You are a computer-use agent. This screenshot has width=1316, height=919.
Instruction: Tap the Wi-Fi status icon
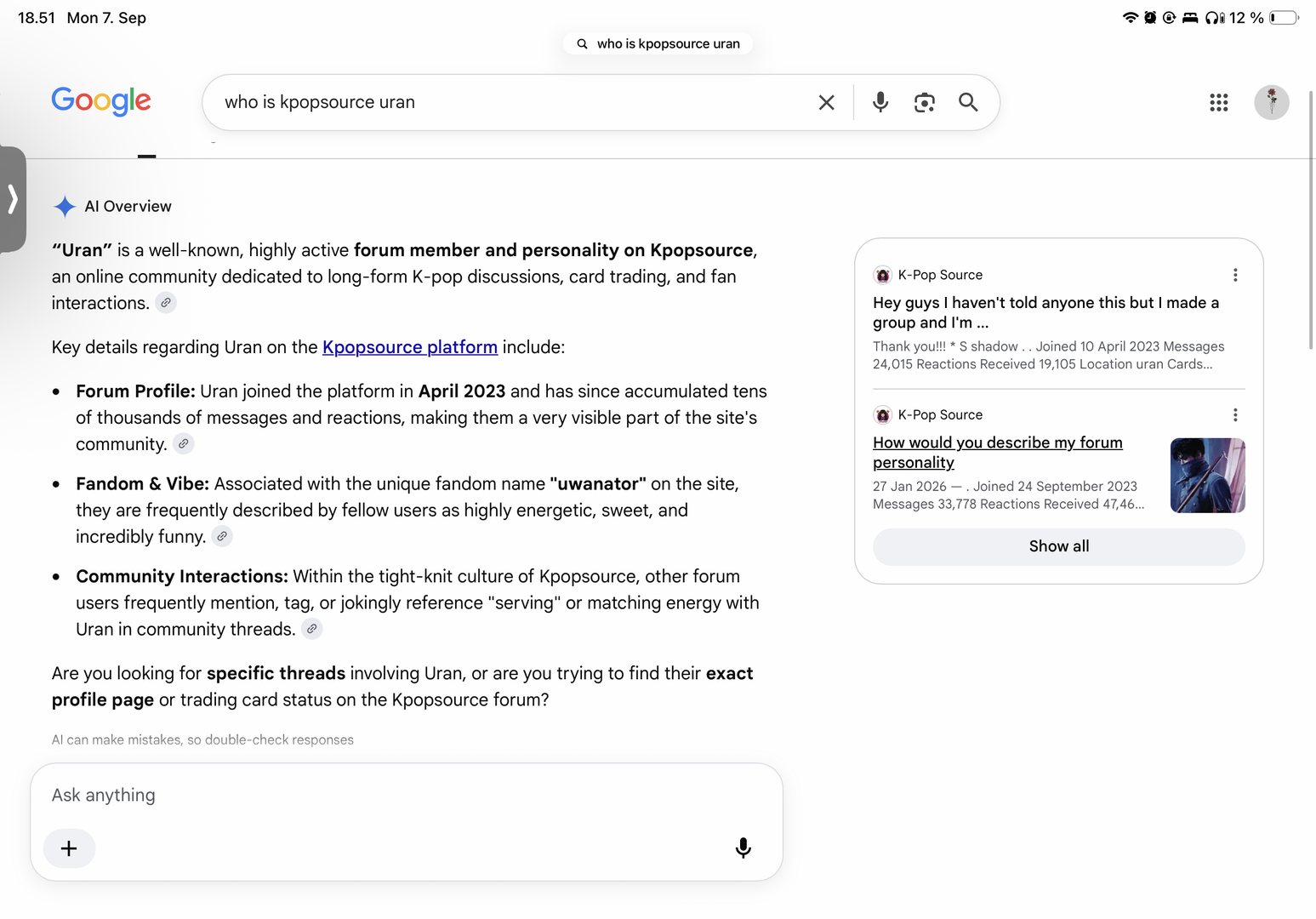point(1130,17)
